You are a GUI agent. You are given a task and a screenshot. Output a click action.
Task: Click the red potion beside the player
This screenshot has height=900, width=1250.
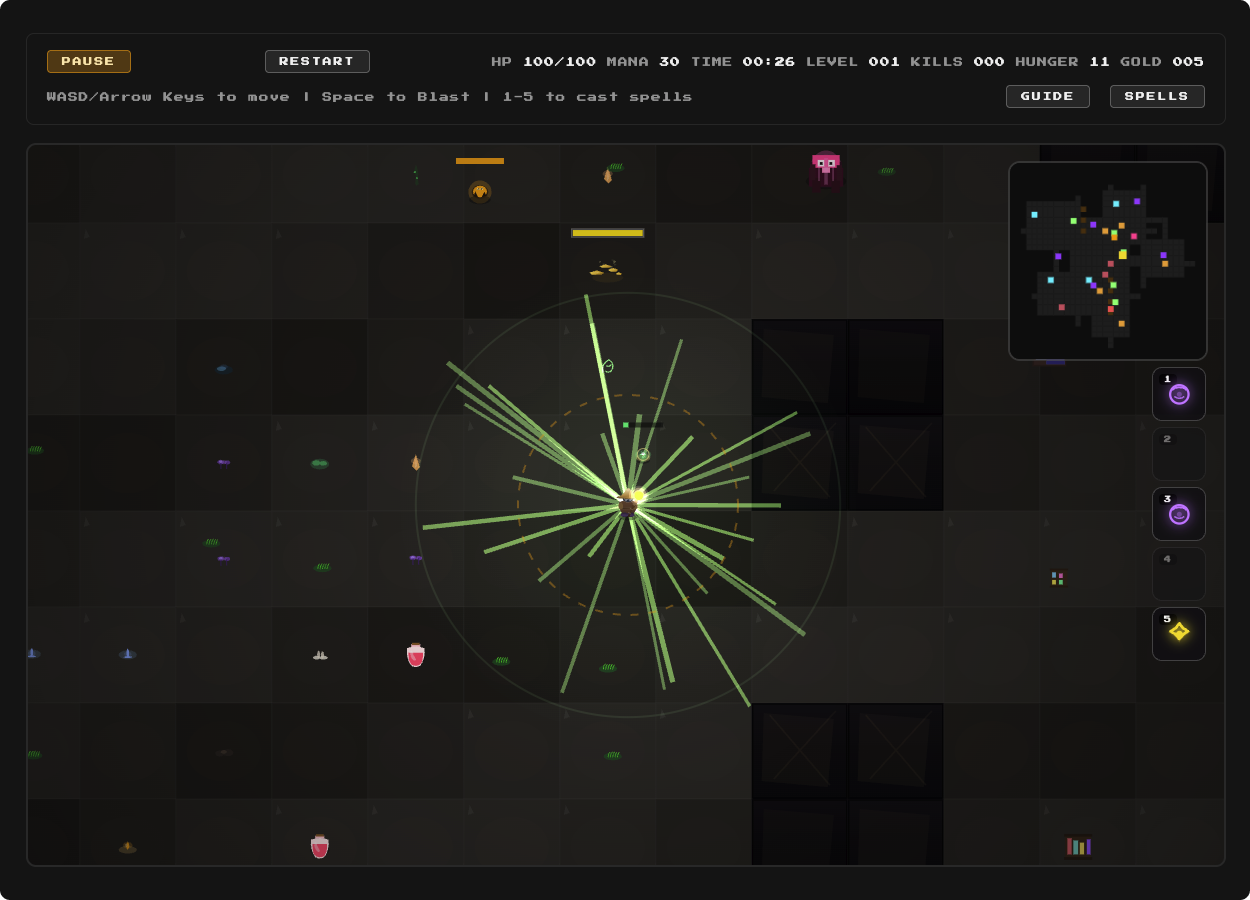416,655
